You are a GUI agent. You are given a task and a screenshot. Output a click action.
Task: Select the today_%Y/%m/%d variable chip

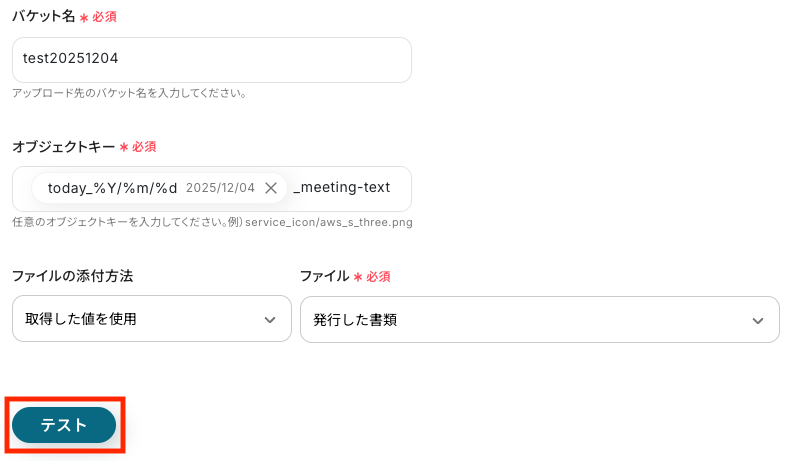112,188
